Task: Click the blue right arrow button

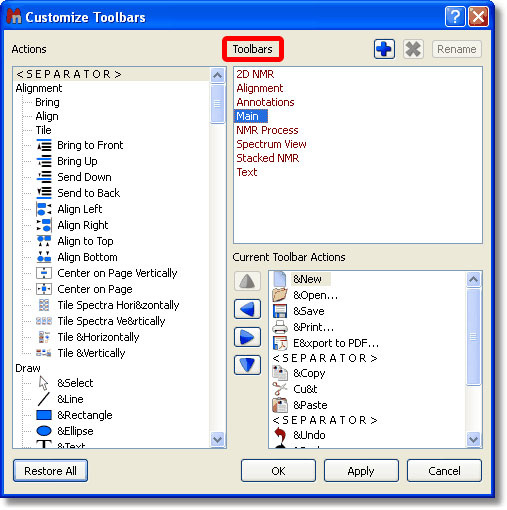Action: tap(247, 337)
